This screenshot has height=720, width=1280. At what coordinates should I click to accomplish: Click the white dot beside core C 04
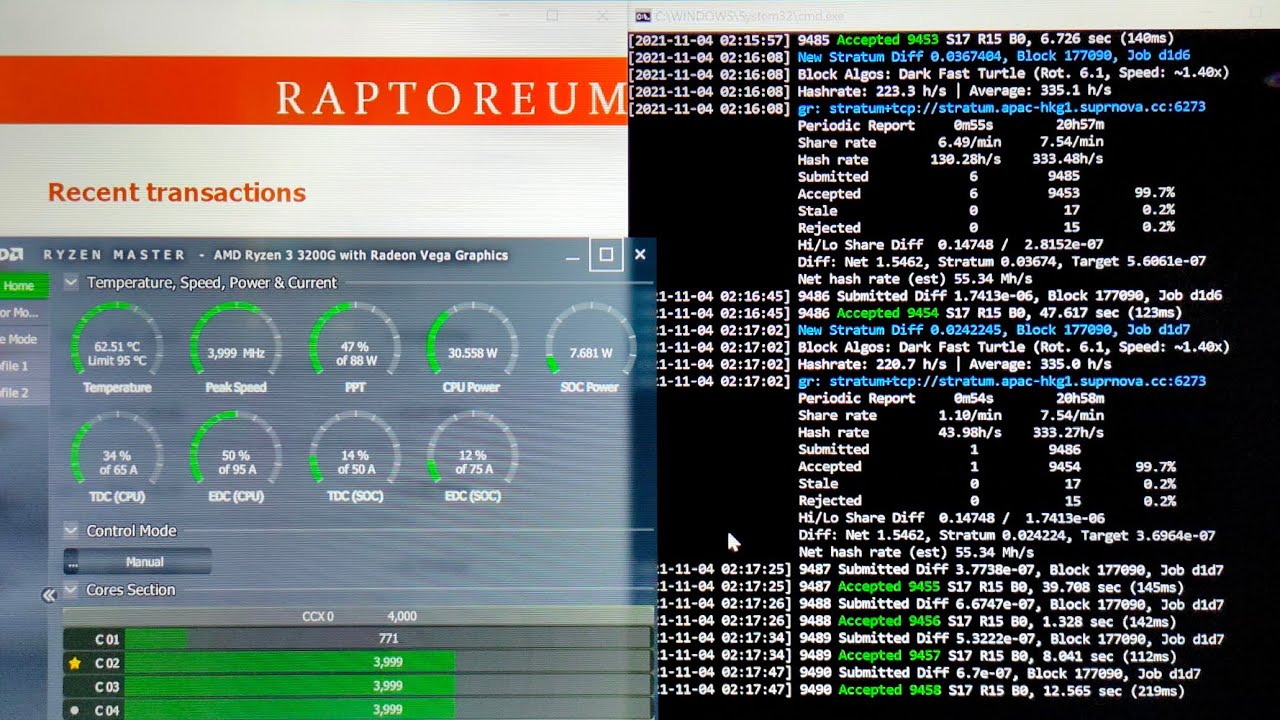coord(74,710)
